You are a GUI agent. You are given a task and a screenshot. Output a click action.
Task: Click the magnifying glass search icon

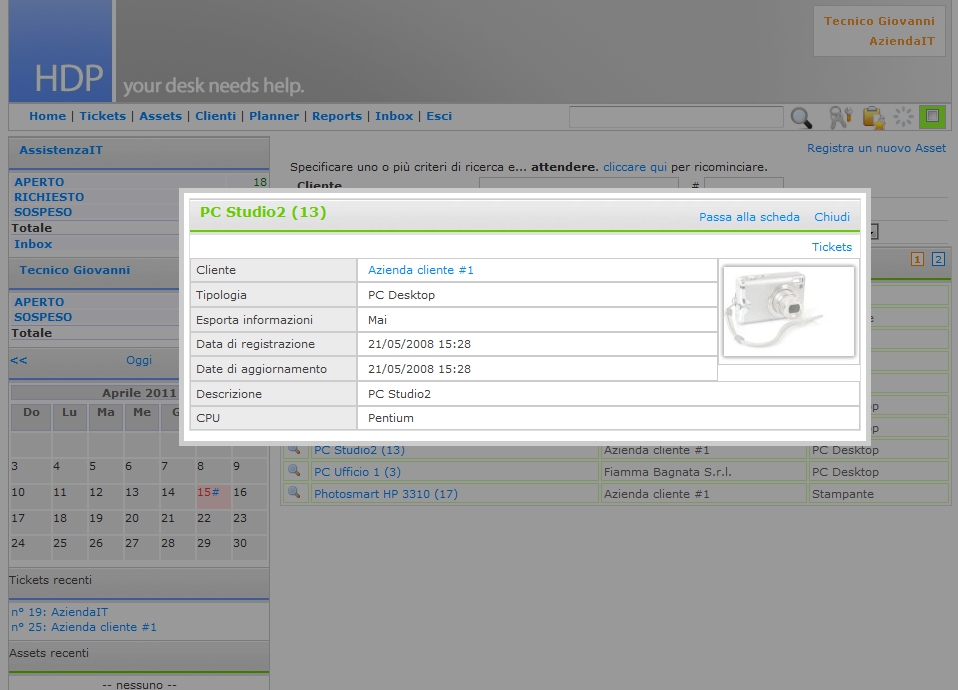(801, 118)
